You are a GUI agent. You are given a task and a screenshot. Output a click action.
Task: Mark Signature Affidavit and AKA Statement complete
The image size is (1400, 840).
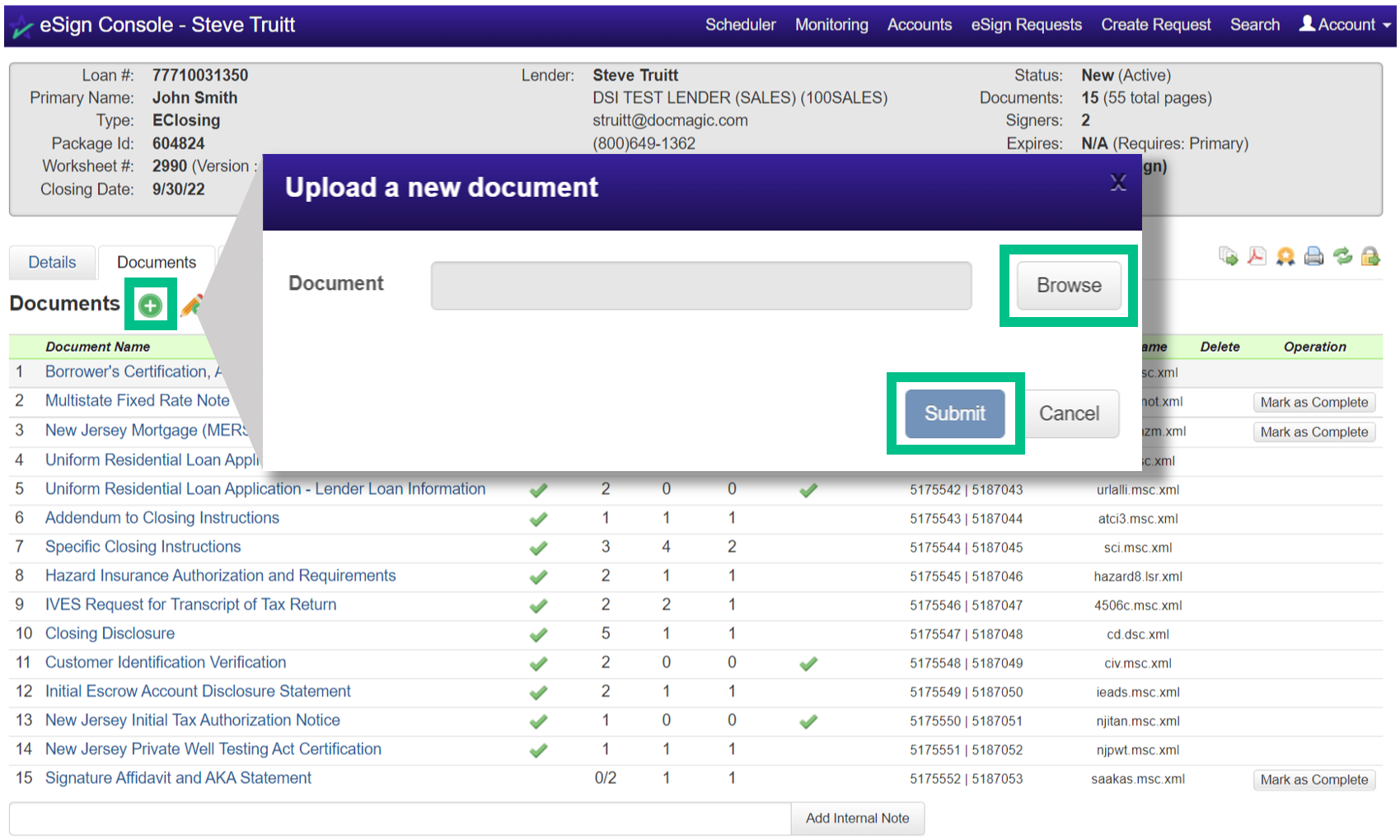[x=1313, y=779]
